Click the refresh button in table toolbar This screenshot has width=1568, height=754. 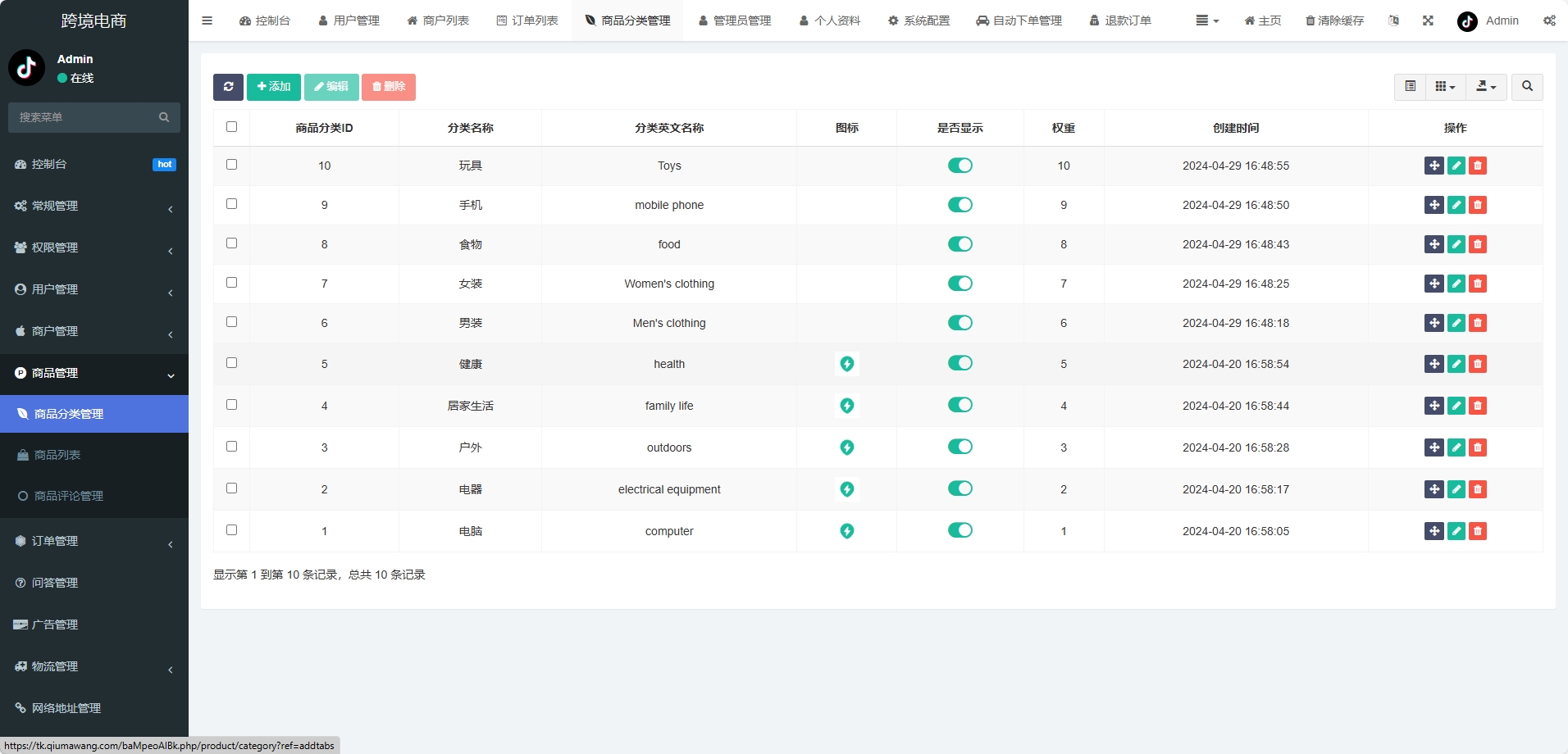click(x=228, y=87)
